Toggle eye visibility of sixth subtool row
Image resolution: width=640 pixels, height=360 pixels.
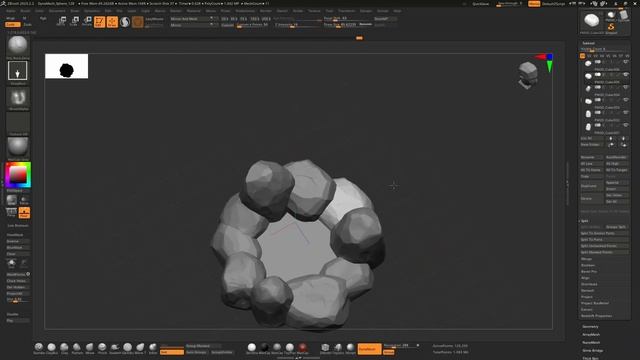(x=626, y=125)
